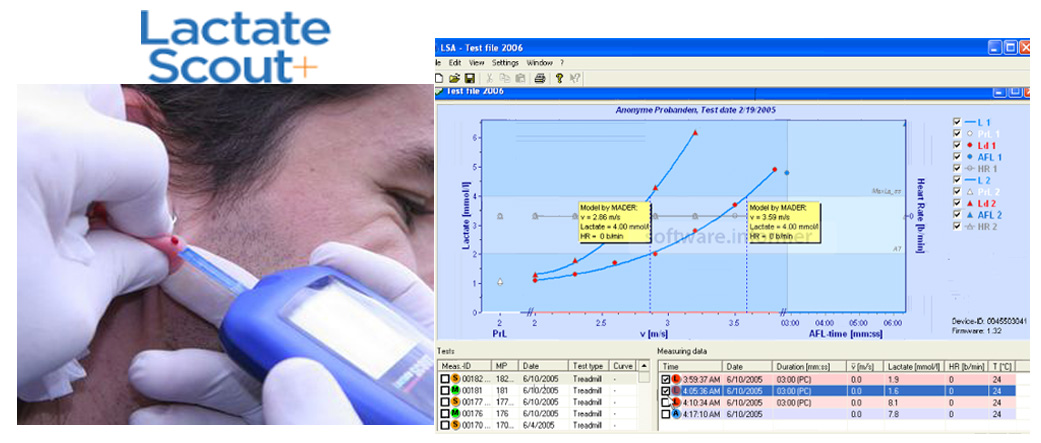This screenshot has height=443, width=1041.
Task: Click the highest Ld 2 triangle point
Action: point(695,133)
